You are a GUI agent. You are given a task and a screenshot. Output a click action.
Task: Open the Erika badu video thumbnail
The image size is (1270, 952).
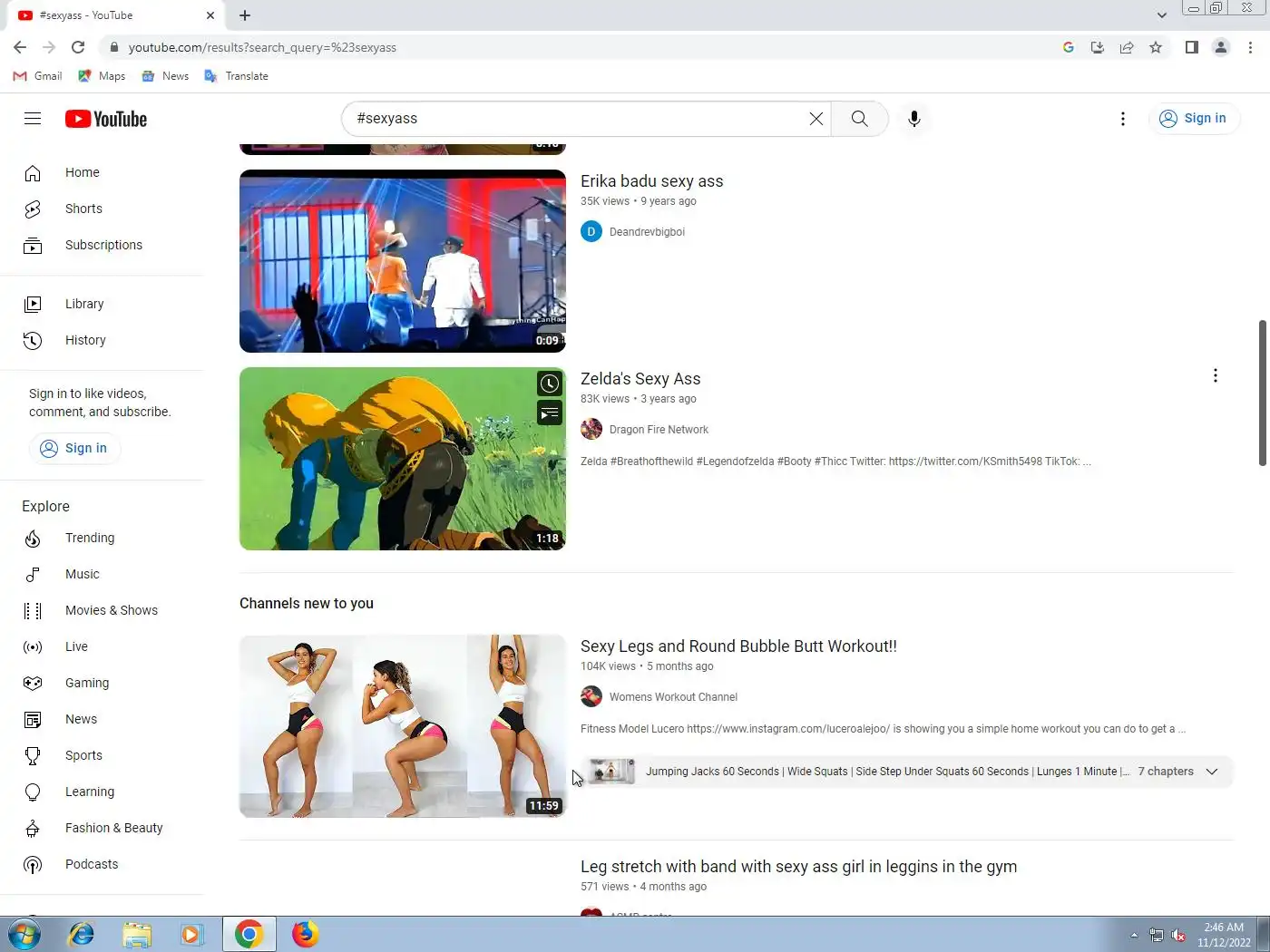403,261
